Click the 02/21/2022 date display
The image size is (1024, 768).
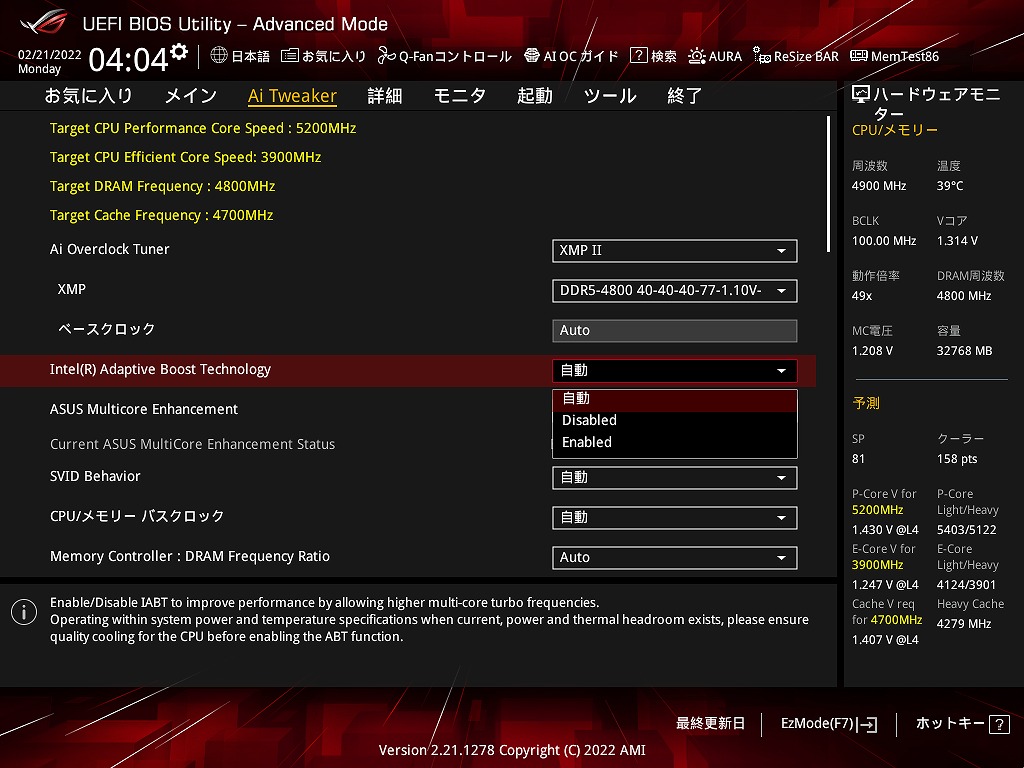[x=50, y=55]
